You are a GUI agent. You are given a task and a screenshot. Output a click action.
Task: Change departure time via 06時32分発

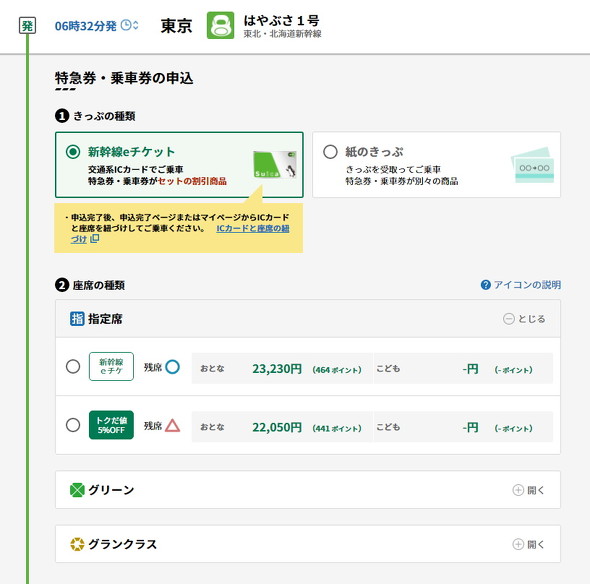coord(85,26)
